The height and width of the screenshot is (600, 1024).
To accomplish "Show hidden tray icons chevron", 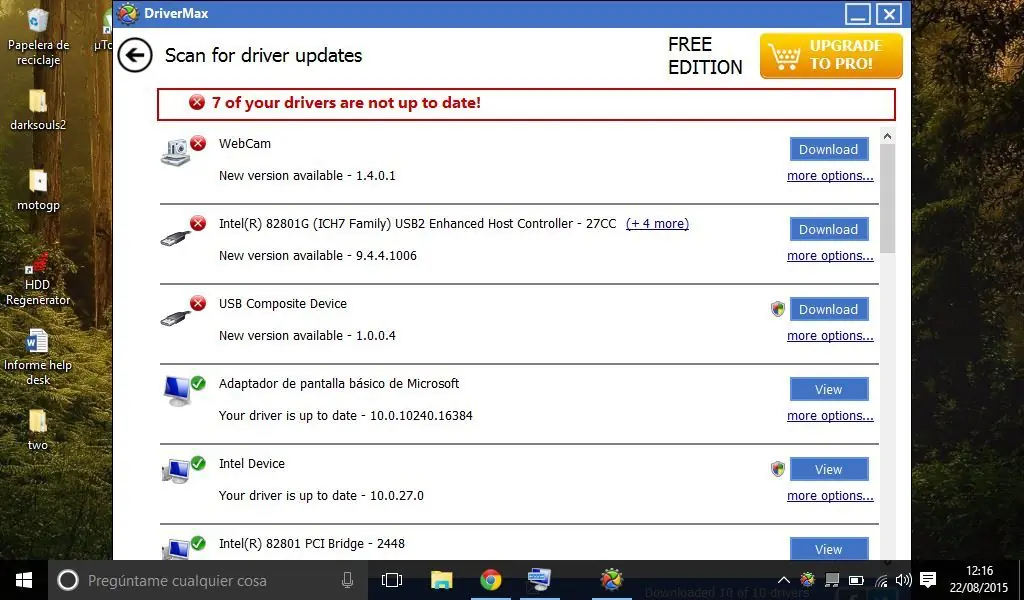I will click(784, 580).
